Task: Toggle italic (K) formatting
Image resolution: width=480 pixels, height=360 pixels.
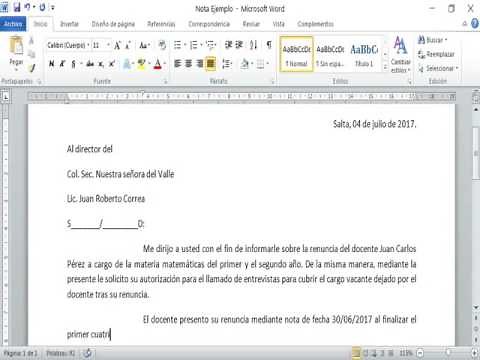Action: [62, 63]
